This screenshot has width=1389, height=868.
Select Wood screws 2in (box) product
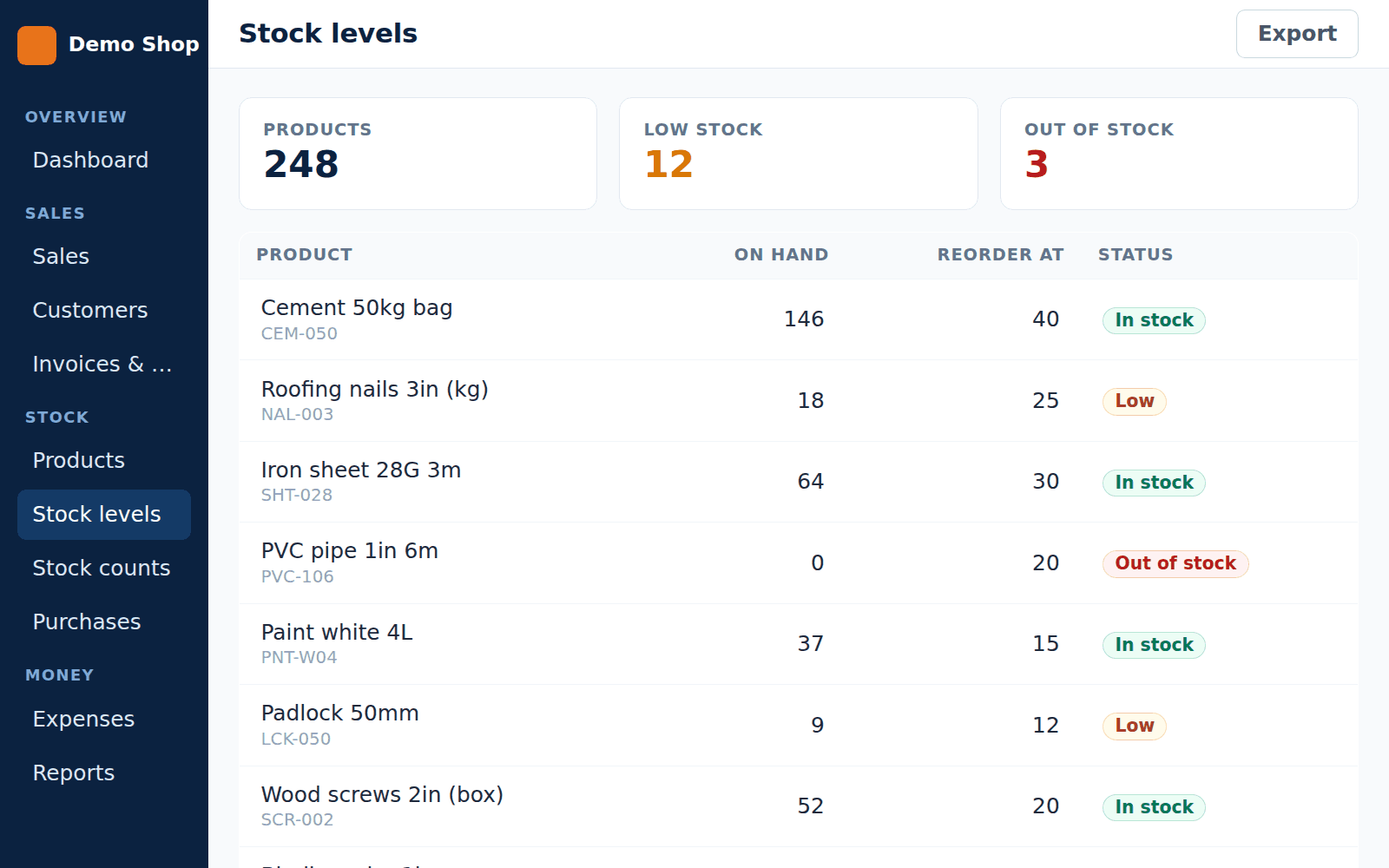point(383,794)
